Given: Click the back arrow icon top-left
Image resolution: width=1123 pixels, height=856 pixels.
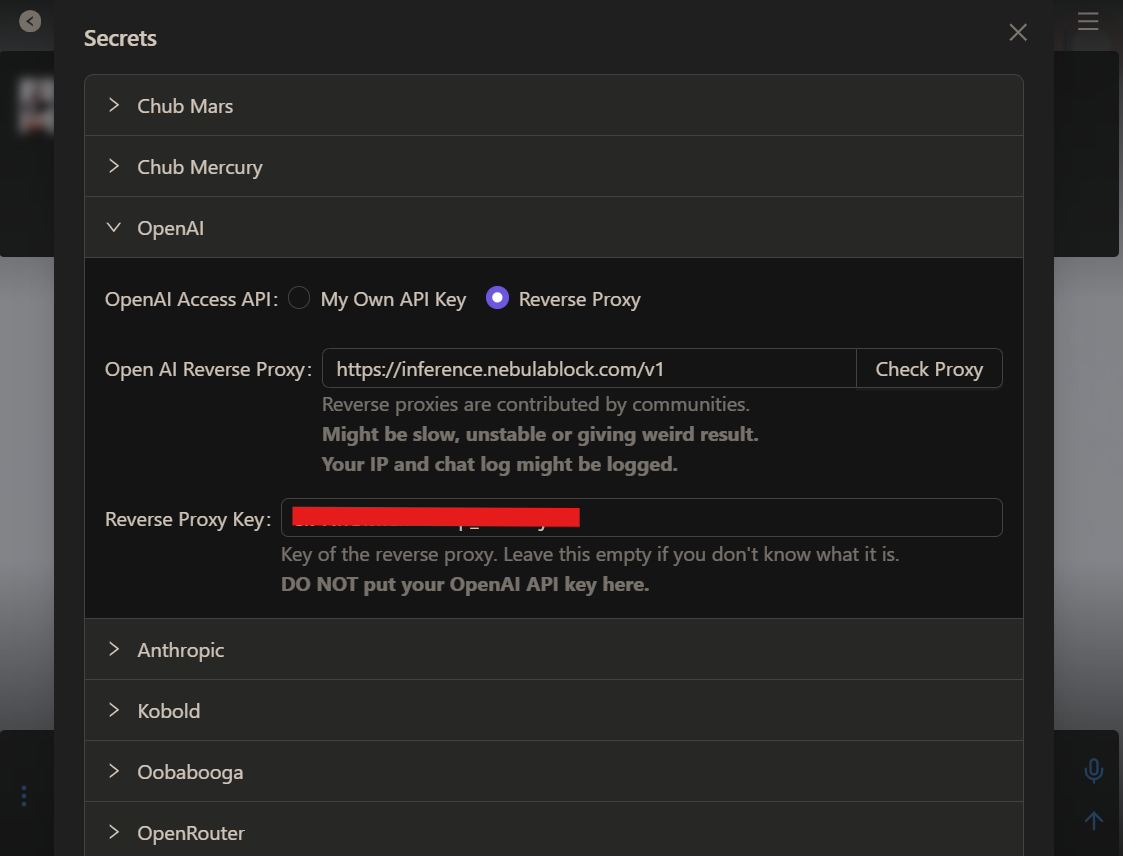Looking at the screenshot, I should pos(30,20).
